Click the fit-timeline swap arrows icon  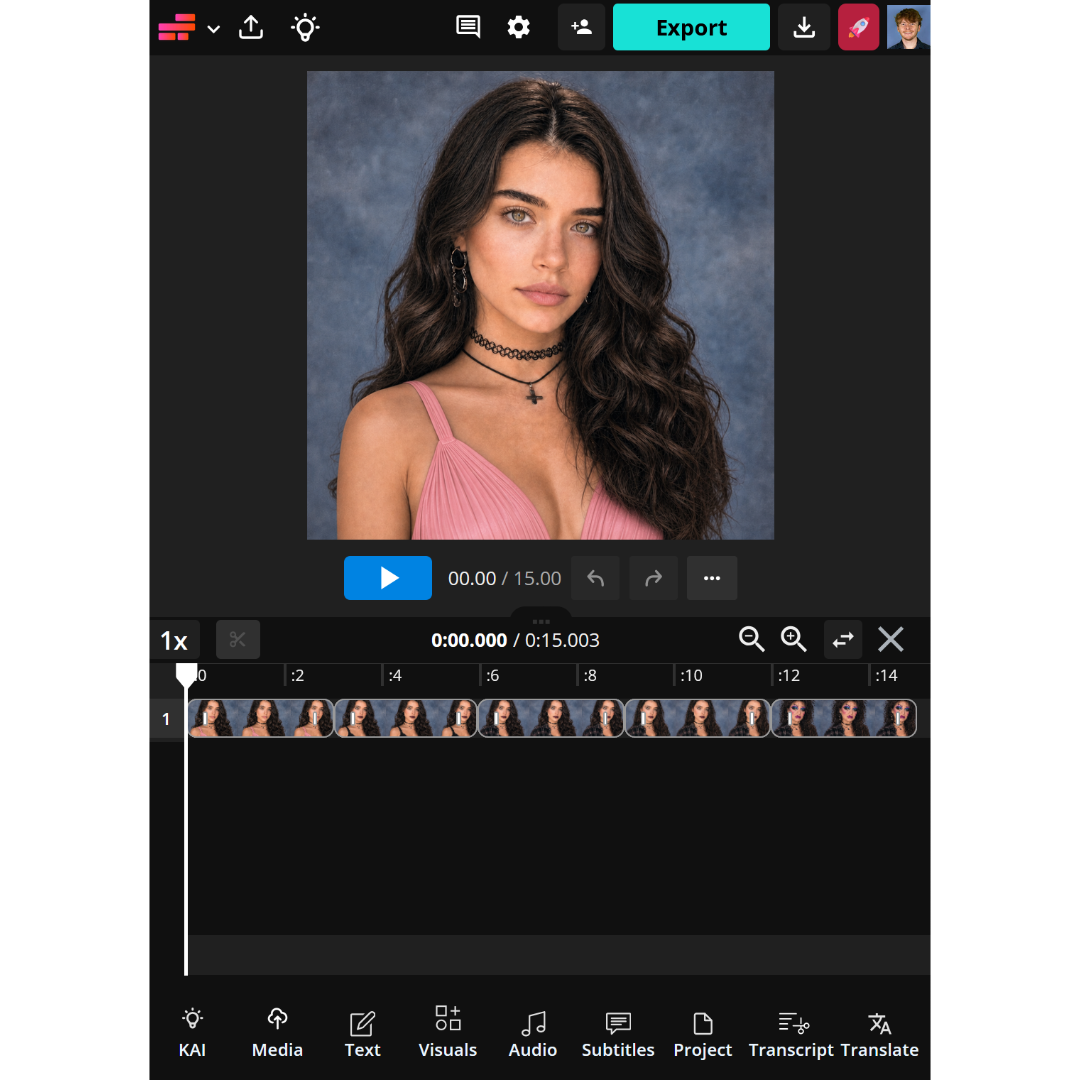[x=842, y=640]
